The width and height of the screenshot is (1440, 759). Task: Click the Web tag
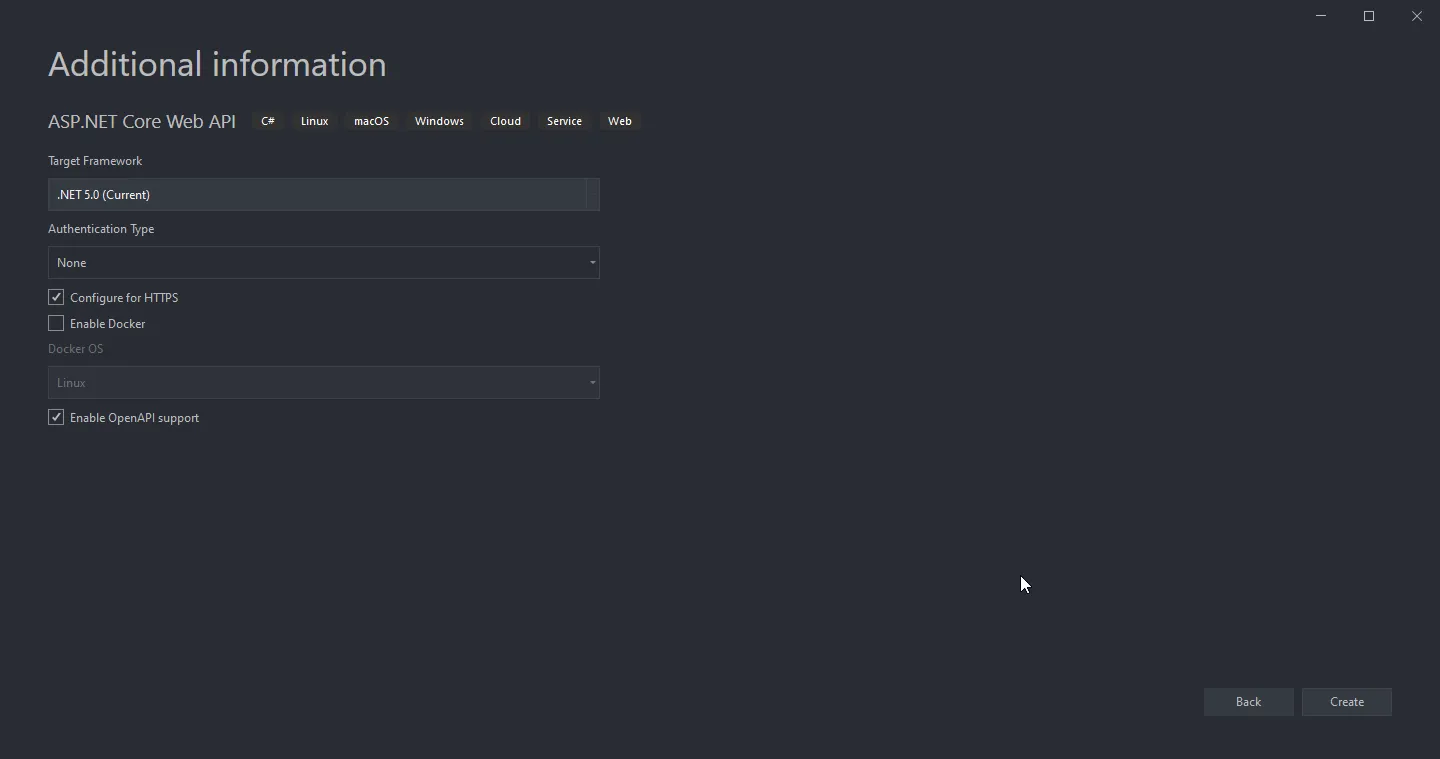[x=620, y=121]
